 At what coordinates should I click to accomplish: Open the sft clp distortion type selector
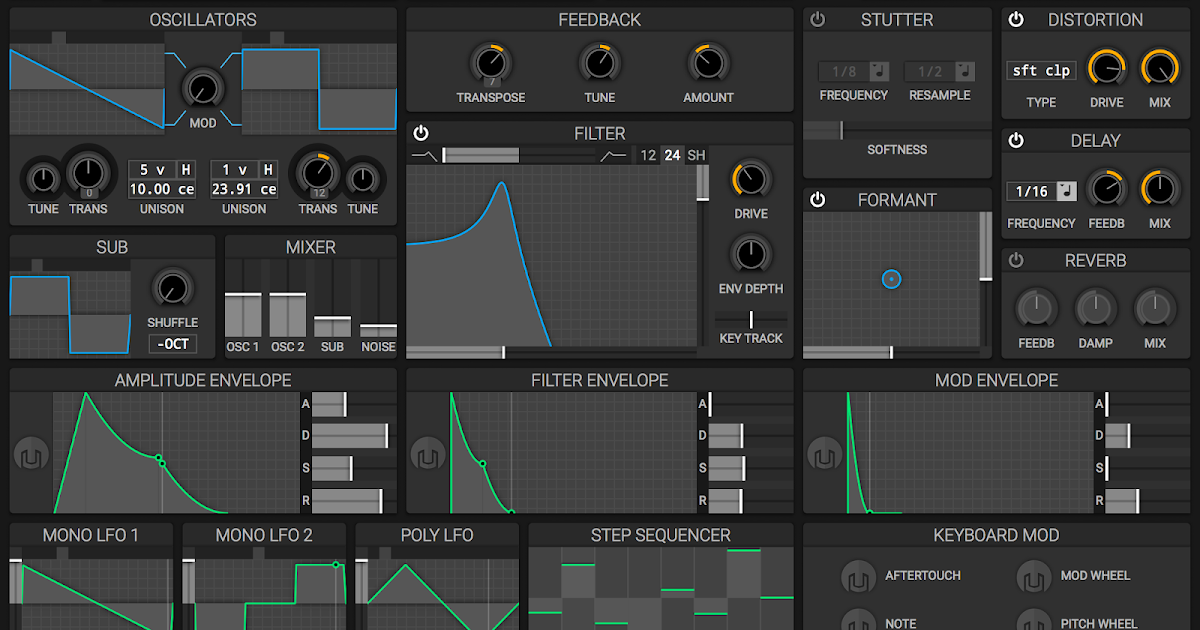coord(1040,71)
